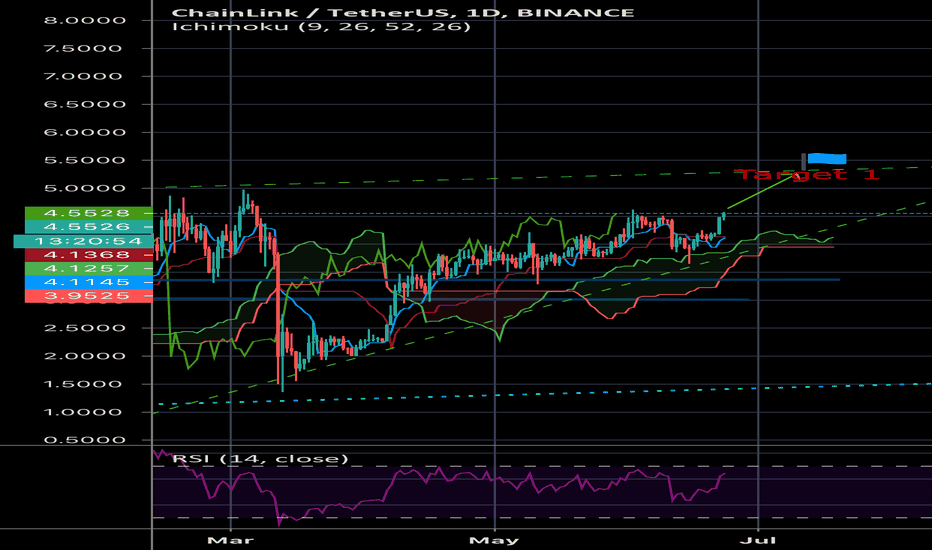932x550 pixels.
Task: Click the green 4.1257 price label
Action: [89, 268]
